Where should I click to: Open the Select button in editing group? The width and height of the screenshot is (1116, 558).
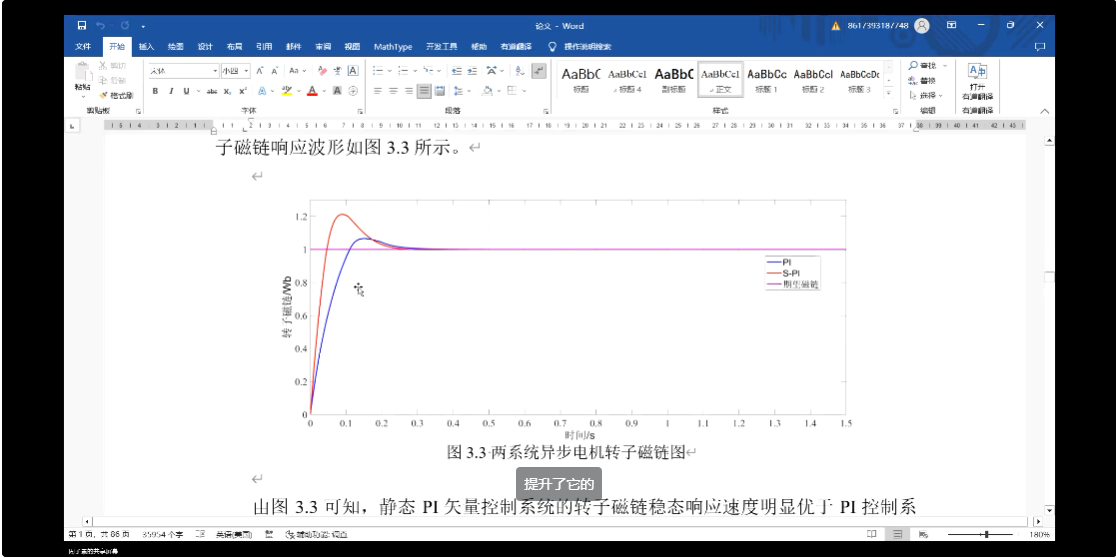pyautogui.click(x=925, y=95)
